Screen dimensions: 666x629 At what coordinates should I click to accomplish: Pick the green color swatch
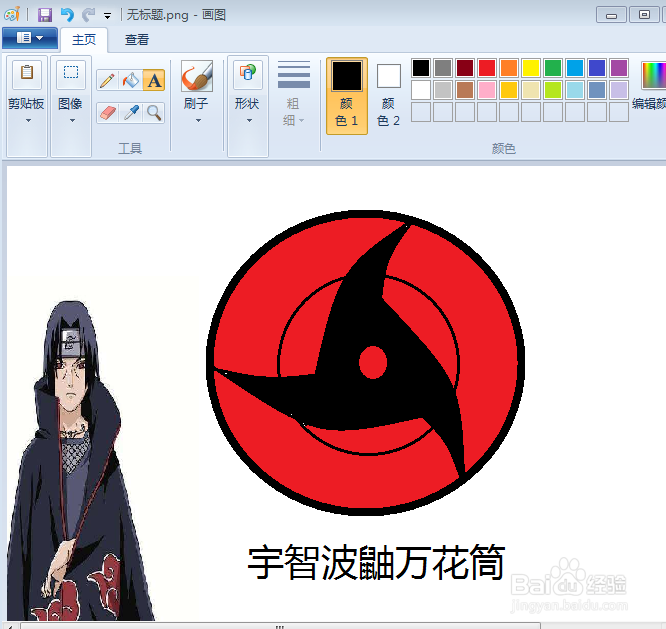[553, 68]
